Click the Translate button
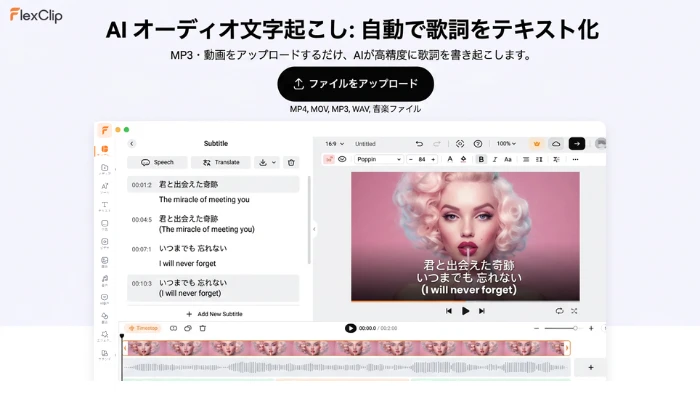Viewport: 700px width, 400px height. tap(221, 162)
